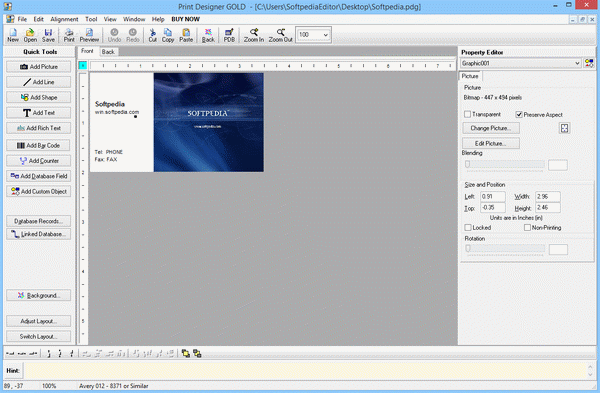Open the Graphic001 object selector dropdown
Viewport: 600px width, 393px height.
[577, 64]
